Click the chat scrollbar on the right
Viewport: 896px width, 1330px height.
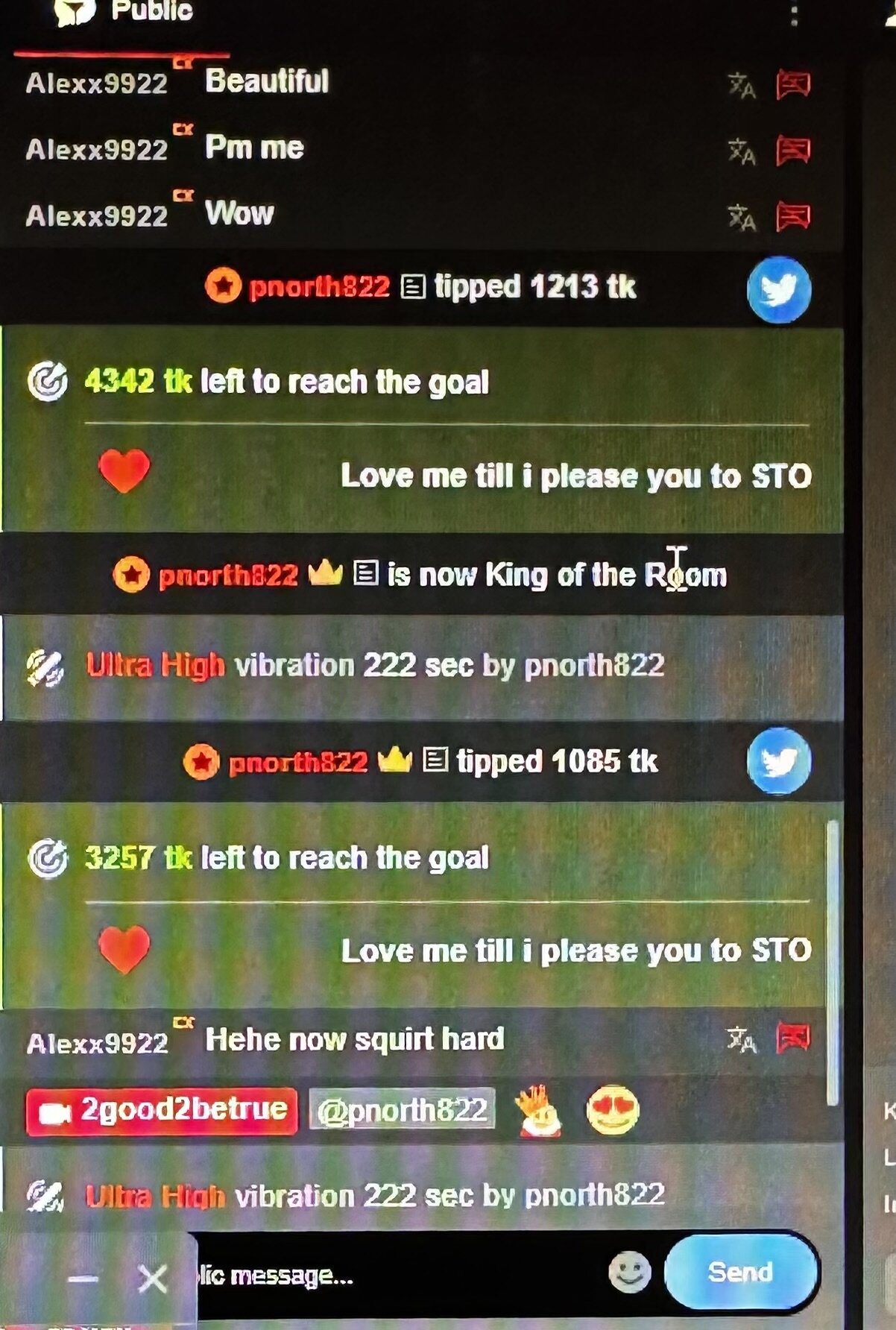pos(833,963)
